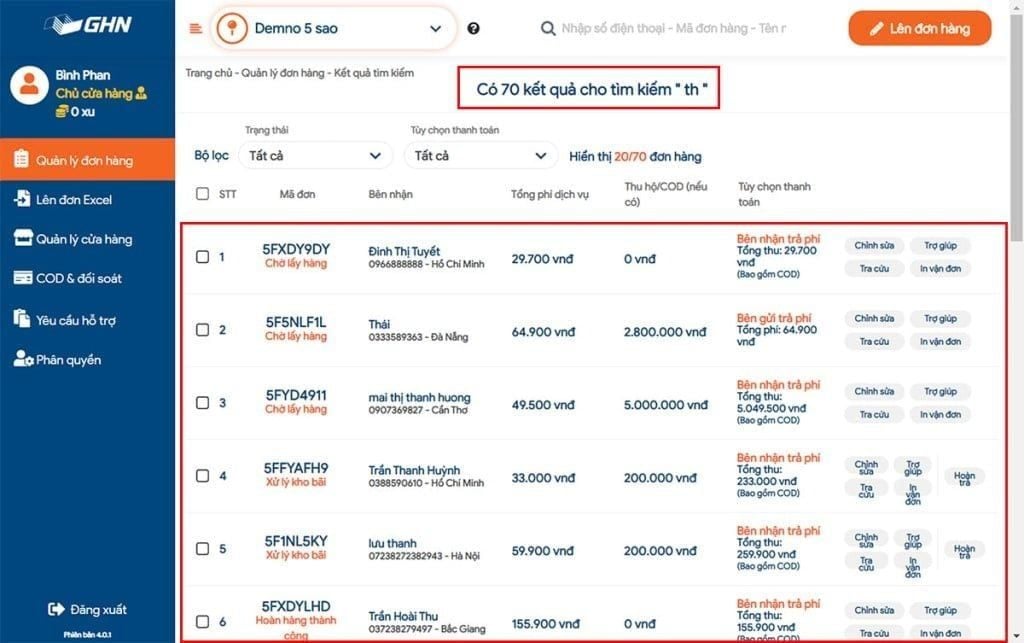The image size is (1024, 643).
Task: Click the help question mark icon
Action: click(x=473, y=29)
